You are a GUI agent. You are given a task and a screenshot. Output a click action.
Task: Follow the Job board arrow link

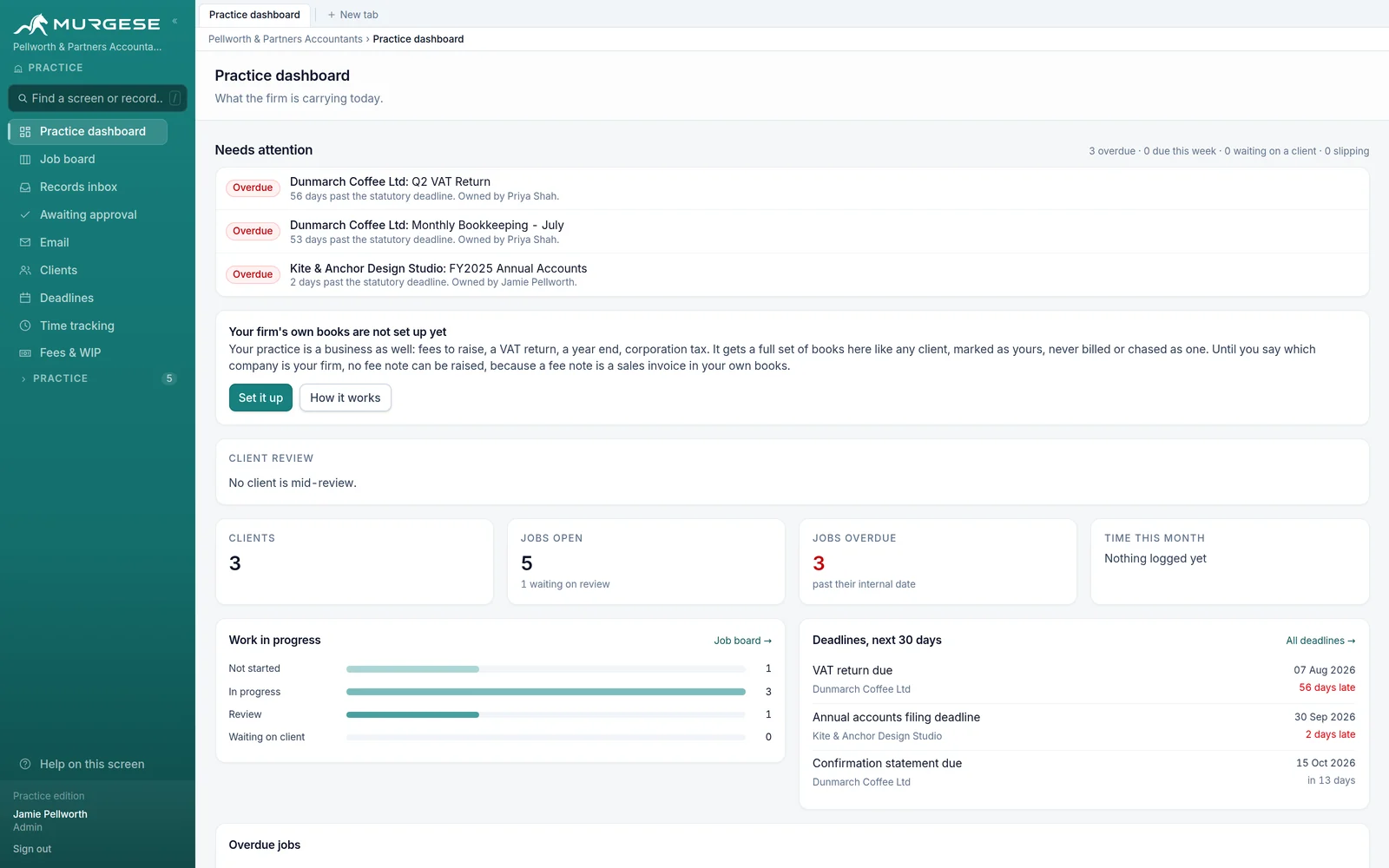click(x=743, y=641)
